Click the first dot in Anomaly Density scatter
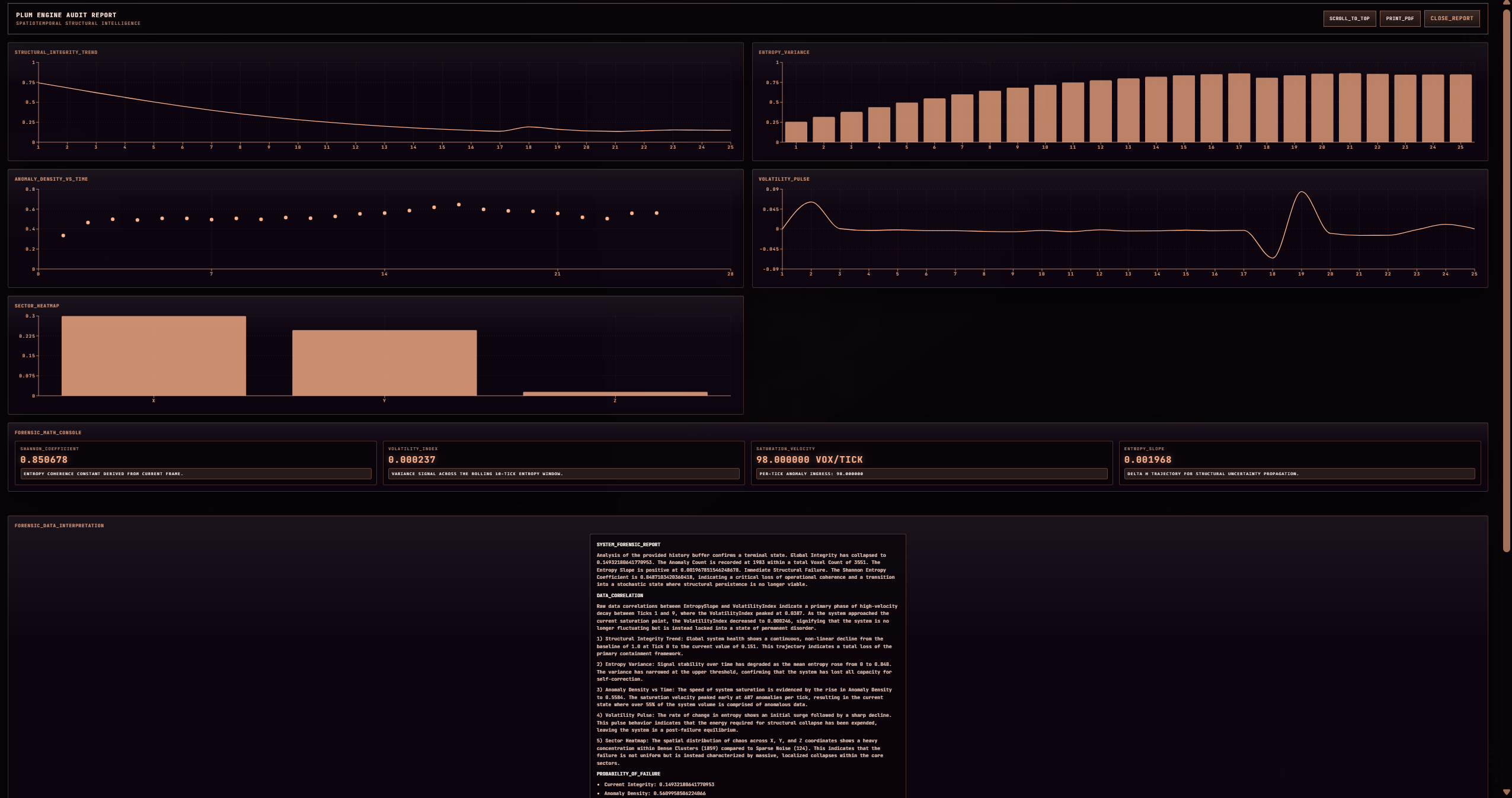The image size is (1512, 798). click(63, 236)
